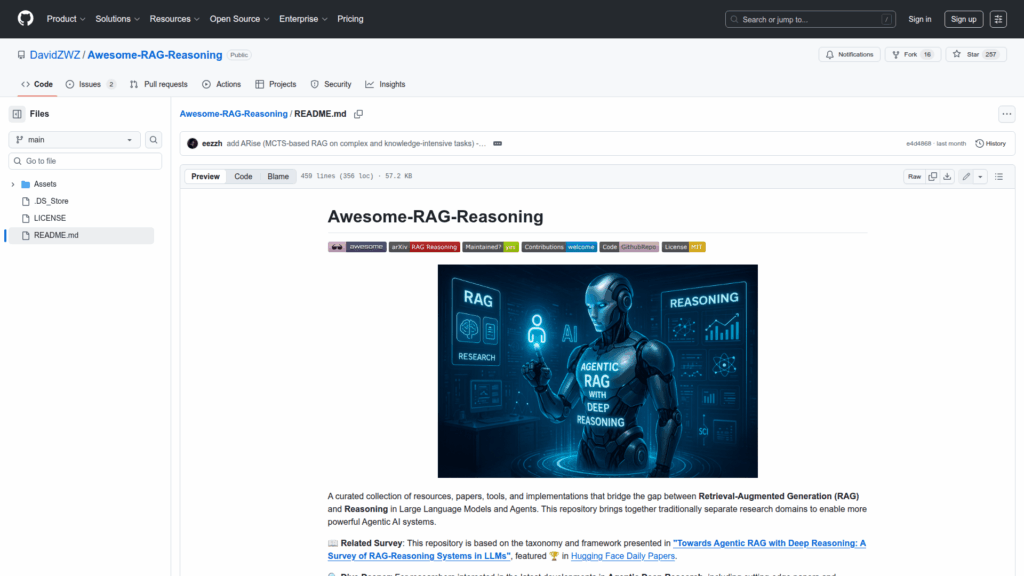
Task: Switch file view to Blame
Action: click(277, 176)
